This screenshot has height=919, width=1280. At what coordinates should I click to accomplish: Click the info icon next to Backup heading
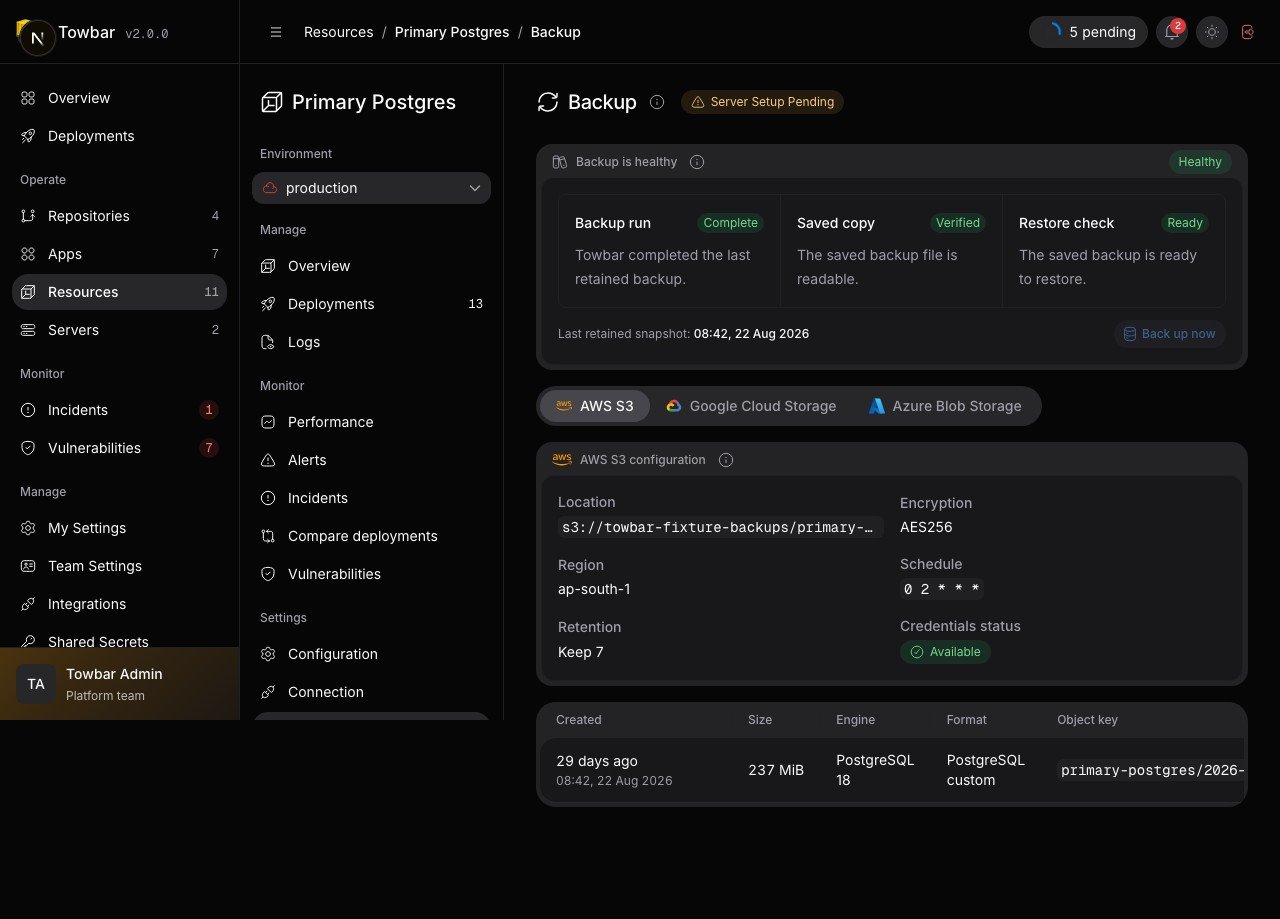pos(657,102)
